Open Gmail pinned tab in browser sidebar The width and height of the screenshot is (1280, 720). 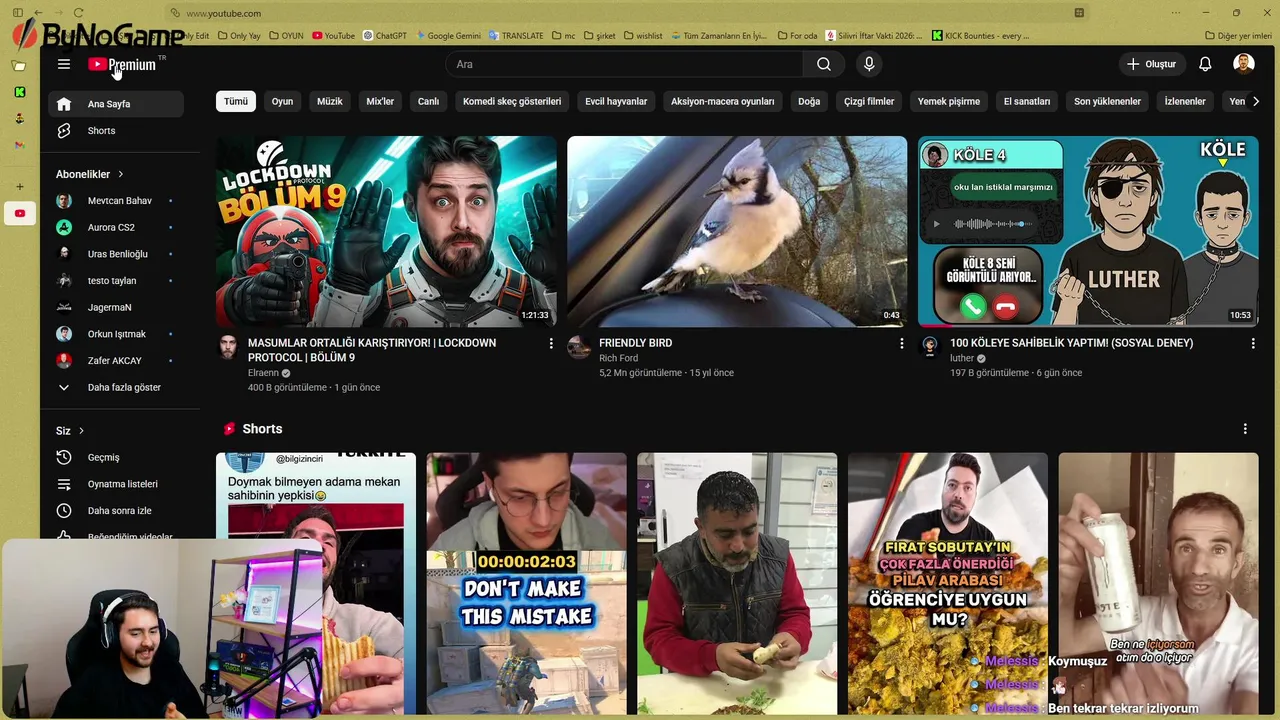pyautogui.click(x=19, y=145)
